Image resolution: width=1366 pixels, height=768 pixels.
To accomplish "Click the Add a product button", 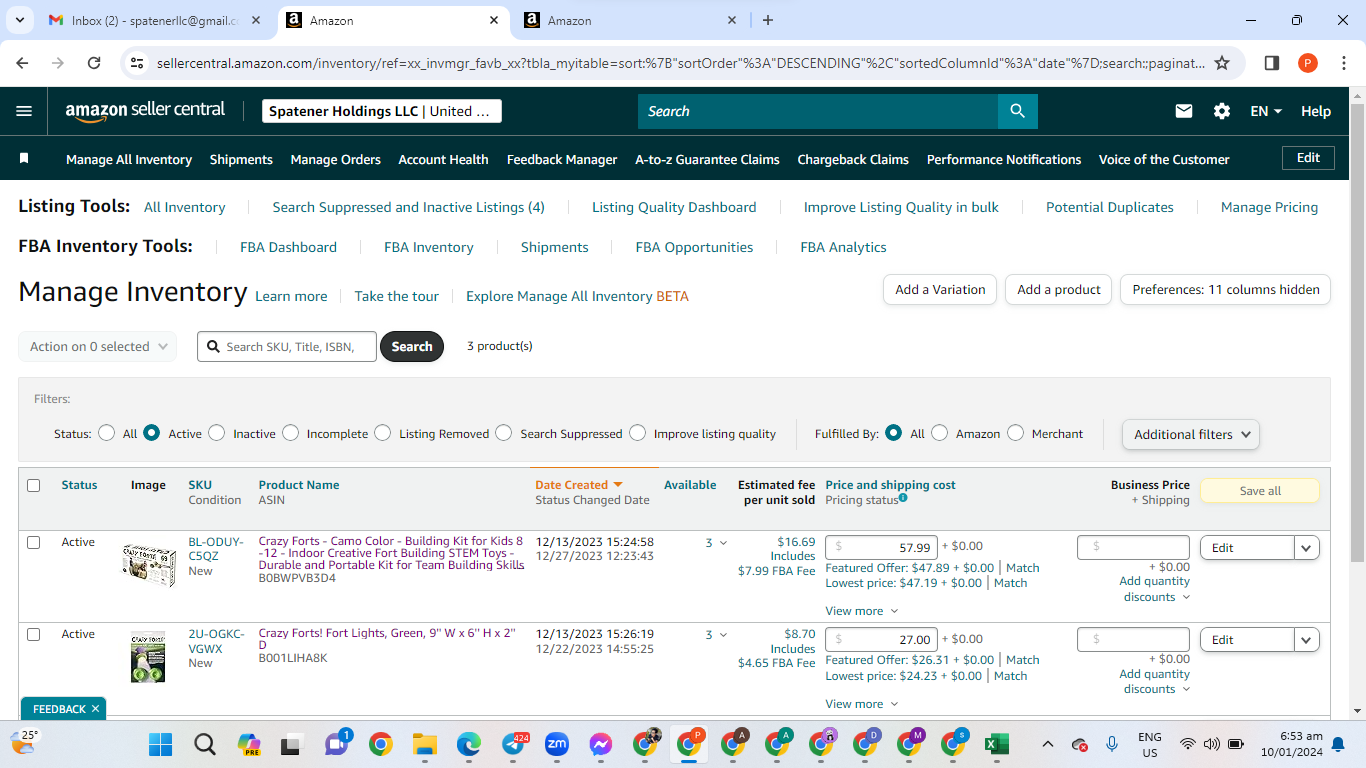I will [1059, 289].
